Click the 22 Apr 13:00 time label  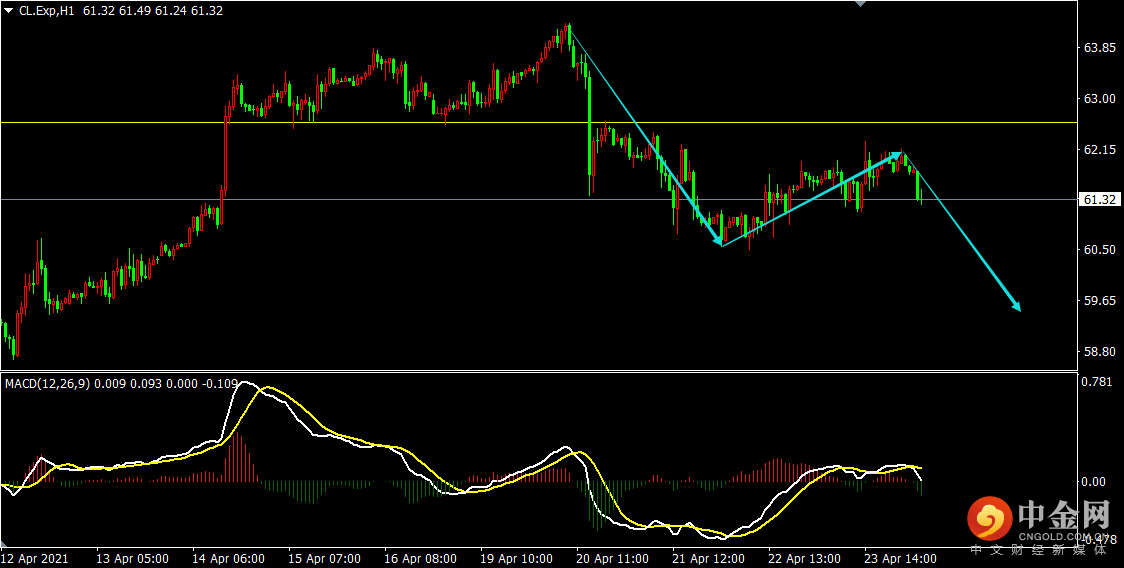(x=805, y=558)
